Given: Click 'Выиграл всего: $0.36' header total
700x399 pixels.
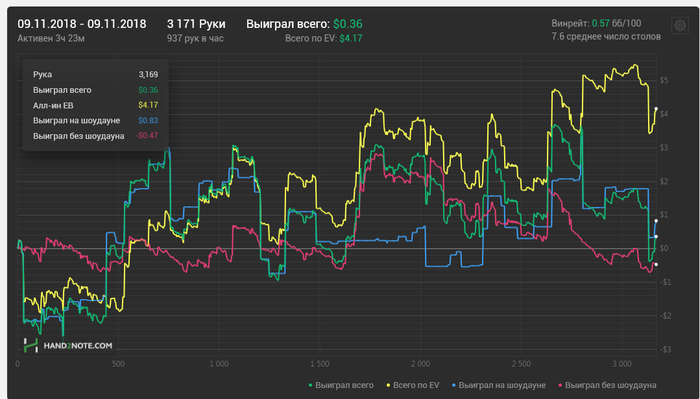Looking at the screenshot, I should [304, 24].
